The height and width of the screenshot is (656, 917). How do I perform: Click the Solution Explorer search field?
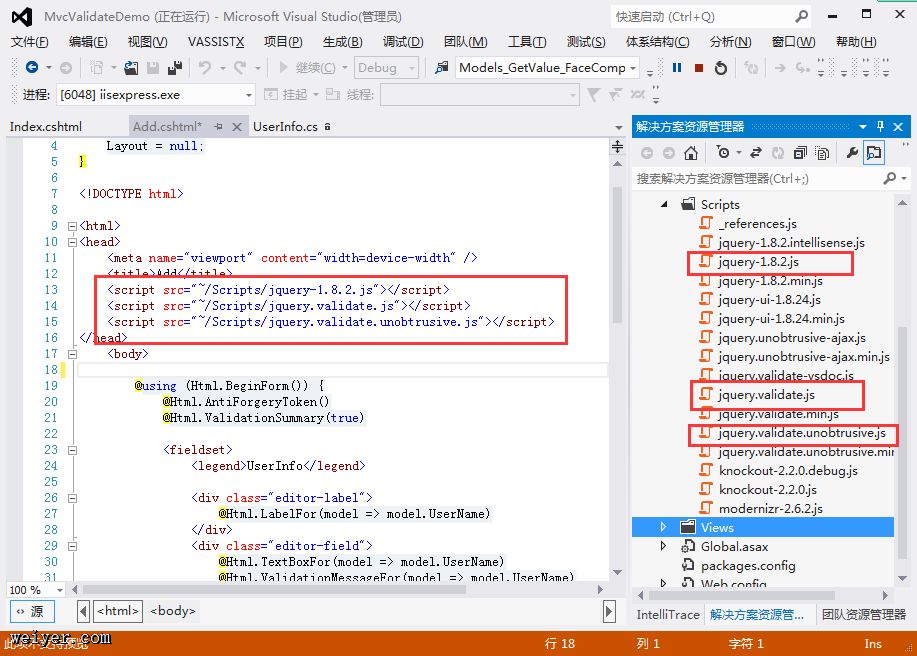[x=755, y=179]
